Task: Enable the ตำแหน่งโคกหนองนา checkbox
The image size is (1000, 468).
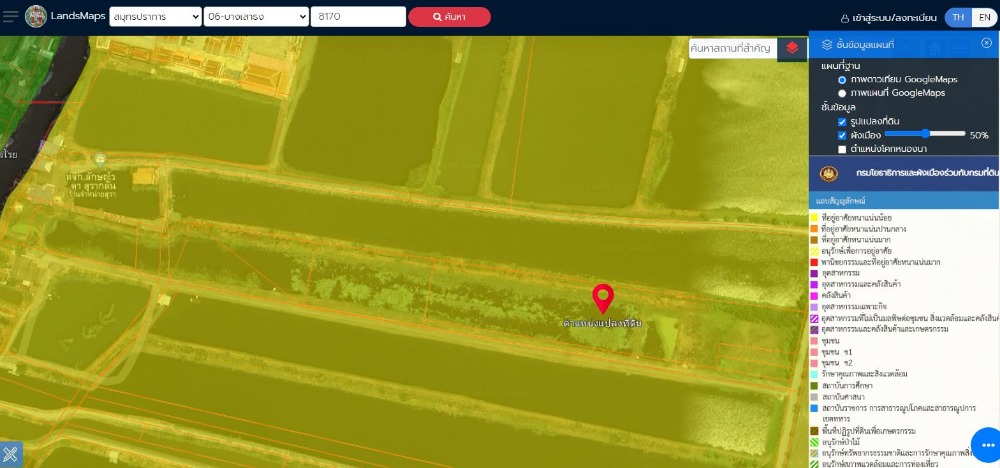Action: point(842,149)
